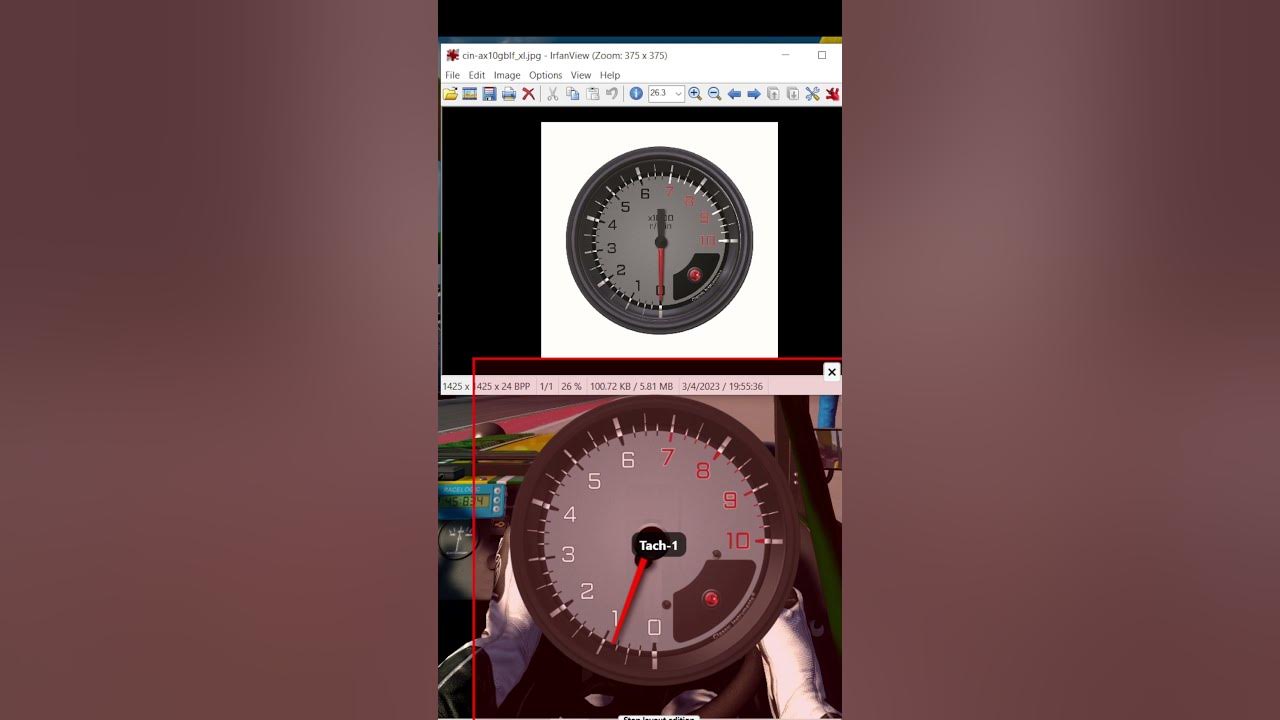1280x720 pixels.
Task: Undo the last action with the undo arrow
Action: 611,94
